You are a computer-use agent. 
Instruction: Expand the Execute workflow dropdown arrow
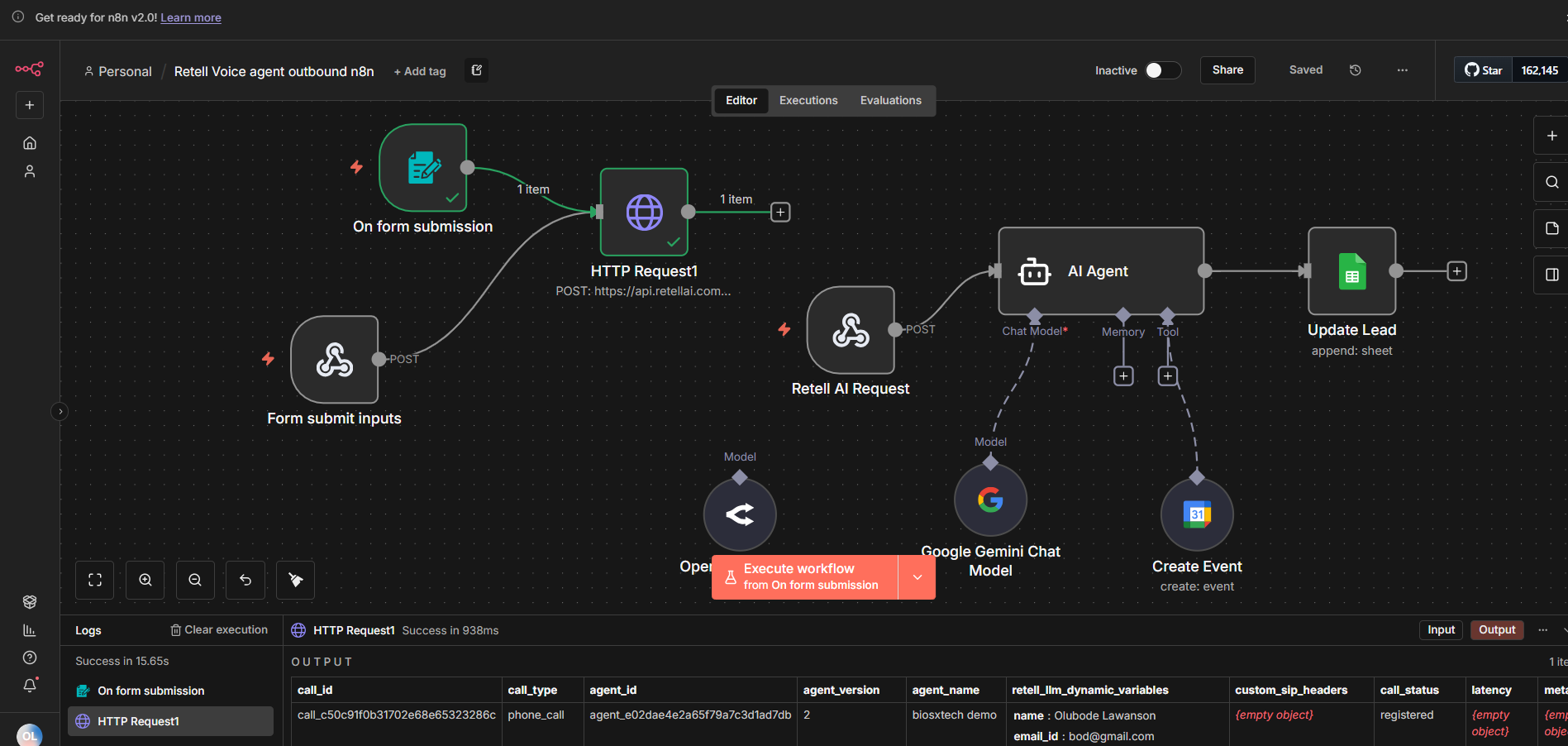tap(917, 577)
